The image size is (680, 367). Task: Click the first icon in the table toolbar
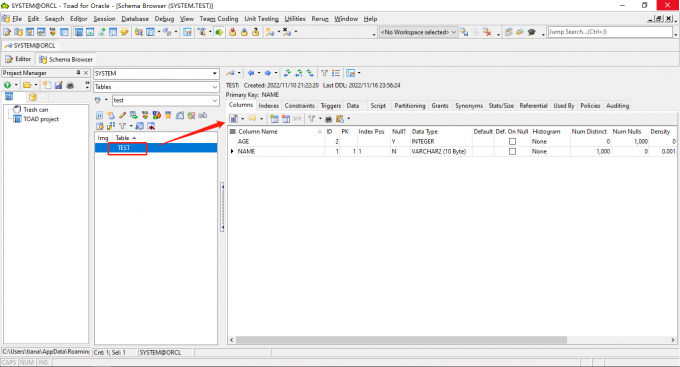point(99,115)
